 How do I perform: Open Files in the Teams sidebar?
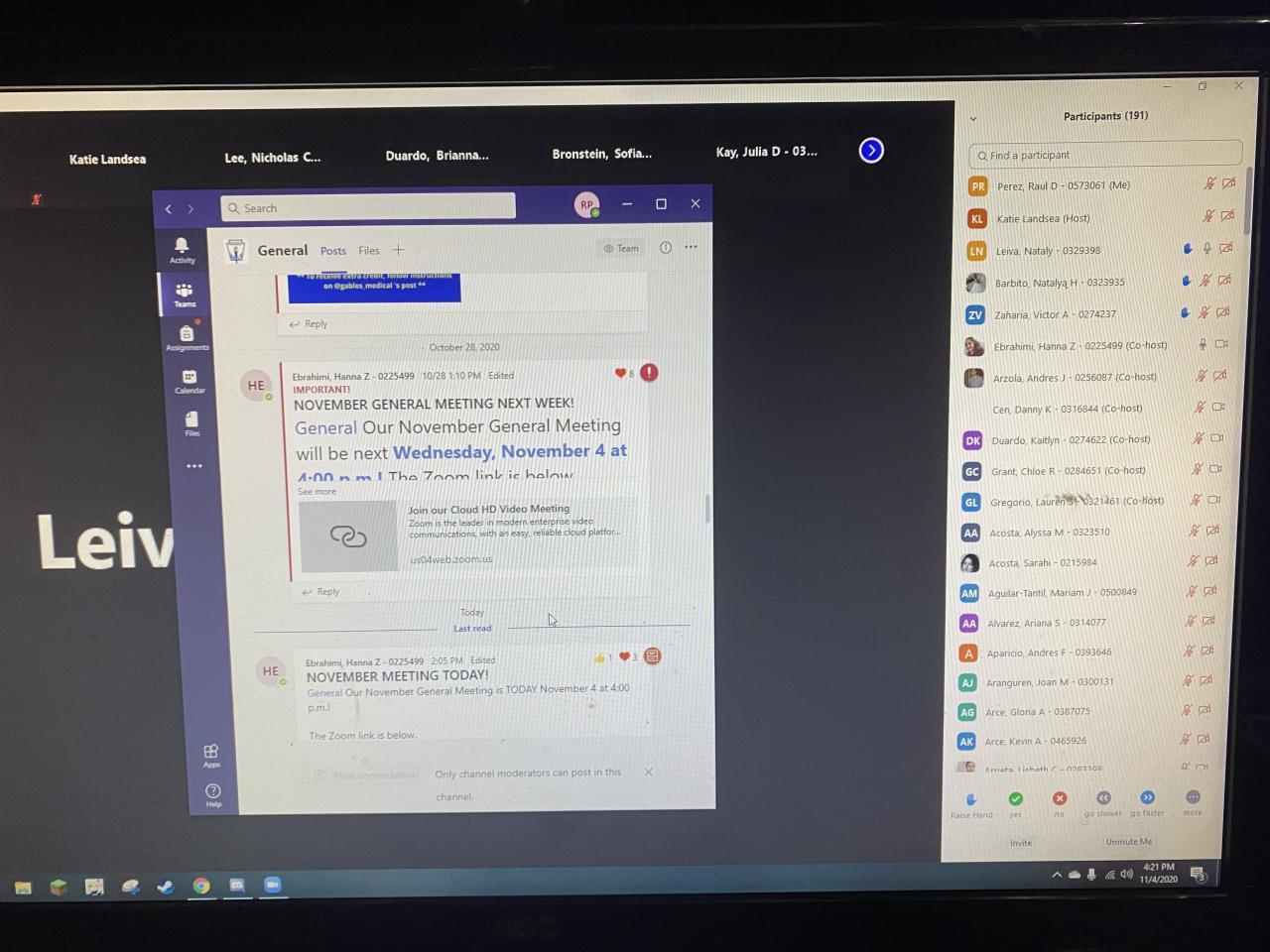tap(191, 423)
